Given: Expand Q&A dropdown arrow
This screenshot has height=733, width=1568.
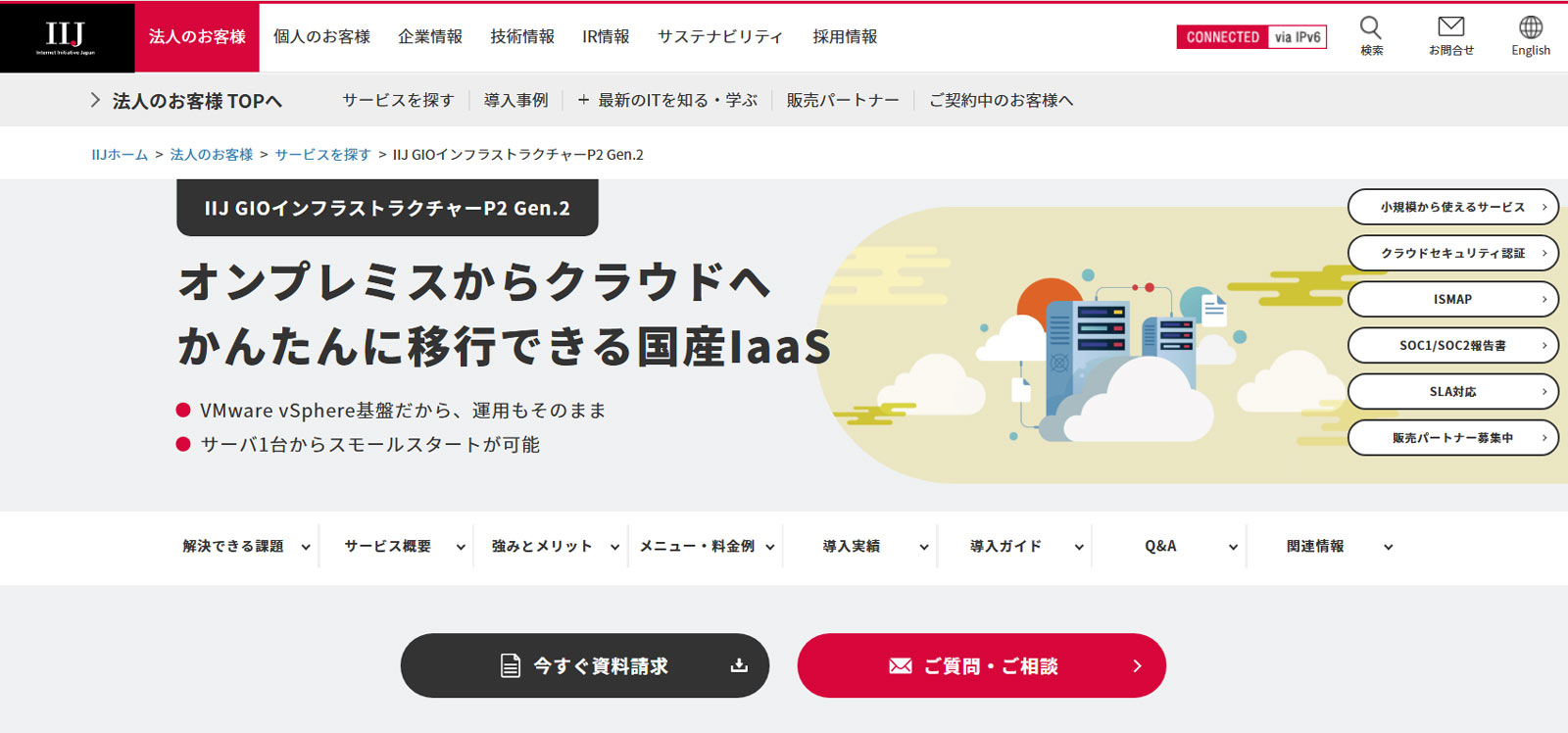Looking at the screenshot, I should pyautogui.click(x=1233, y=548).
